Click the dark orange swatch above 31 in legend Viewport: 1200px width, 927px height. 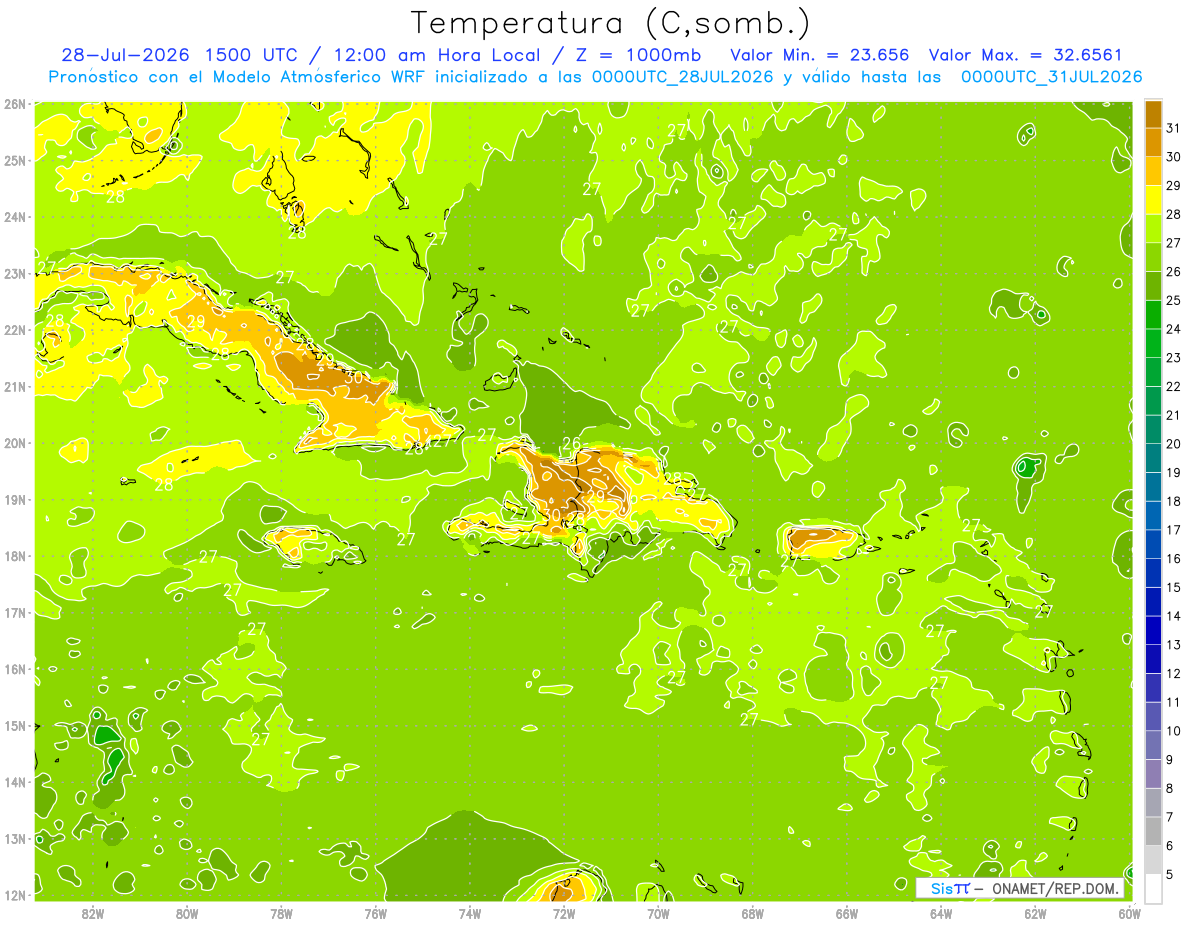[x=1153, y=114]
